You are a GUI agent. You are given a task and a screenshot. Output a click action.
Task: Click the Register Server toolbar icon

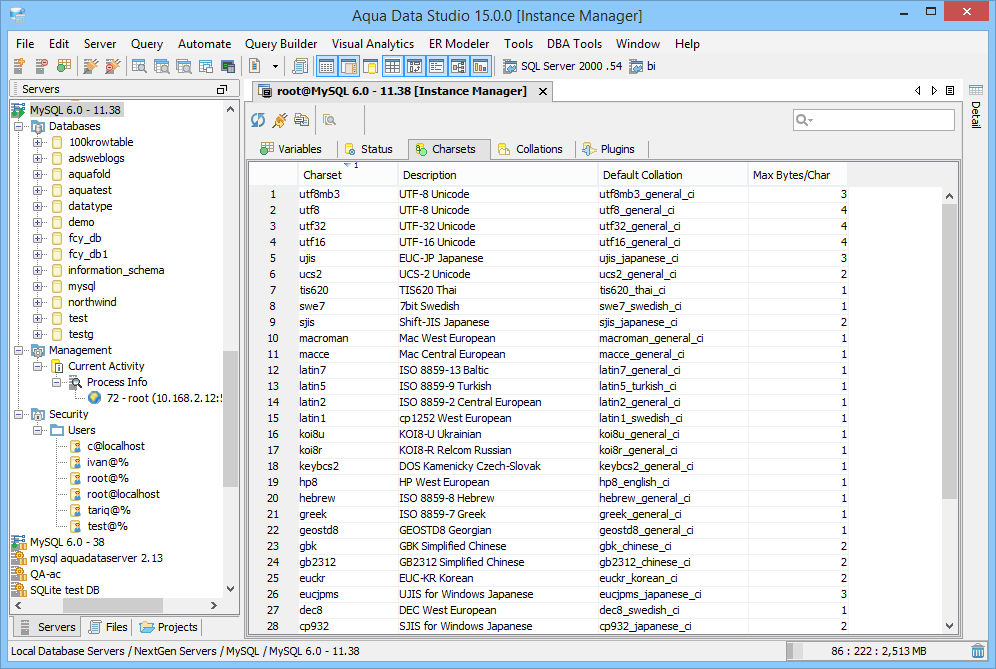19,65
